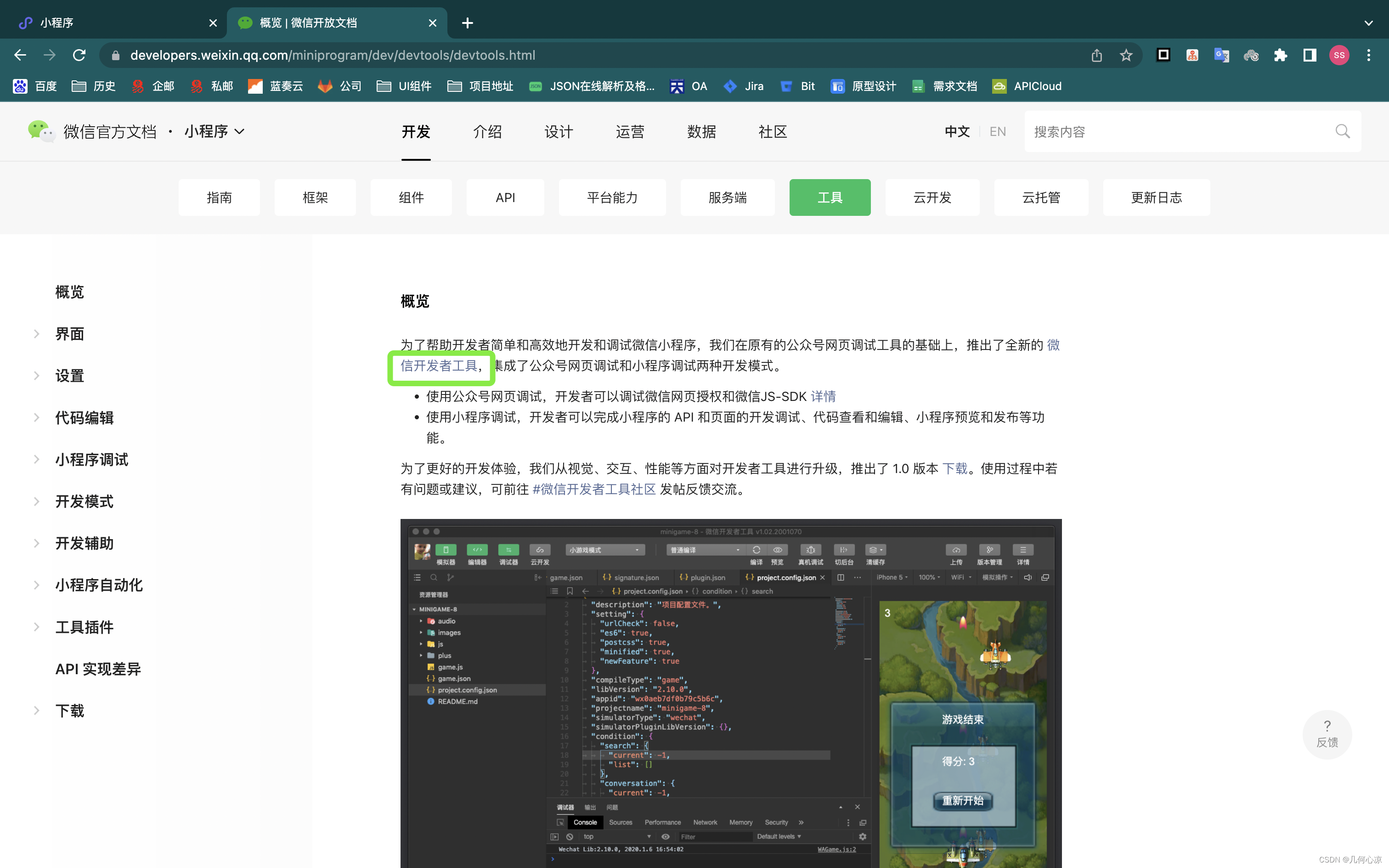
Task: Open the 平台能力 sub-navigation tab
Action: [612, 197]
